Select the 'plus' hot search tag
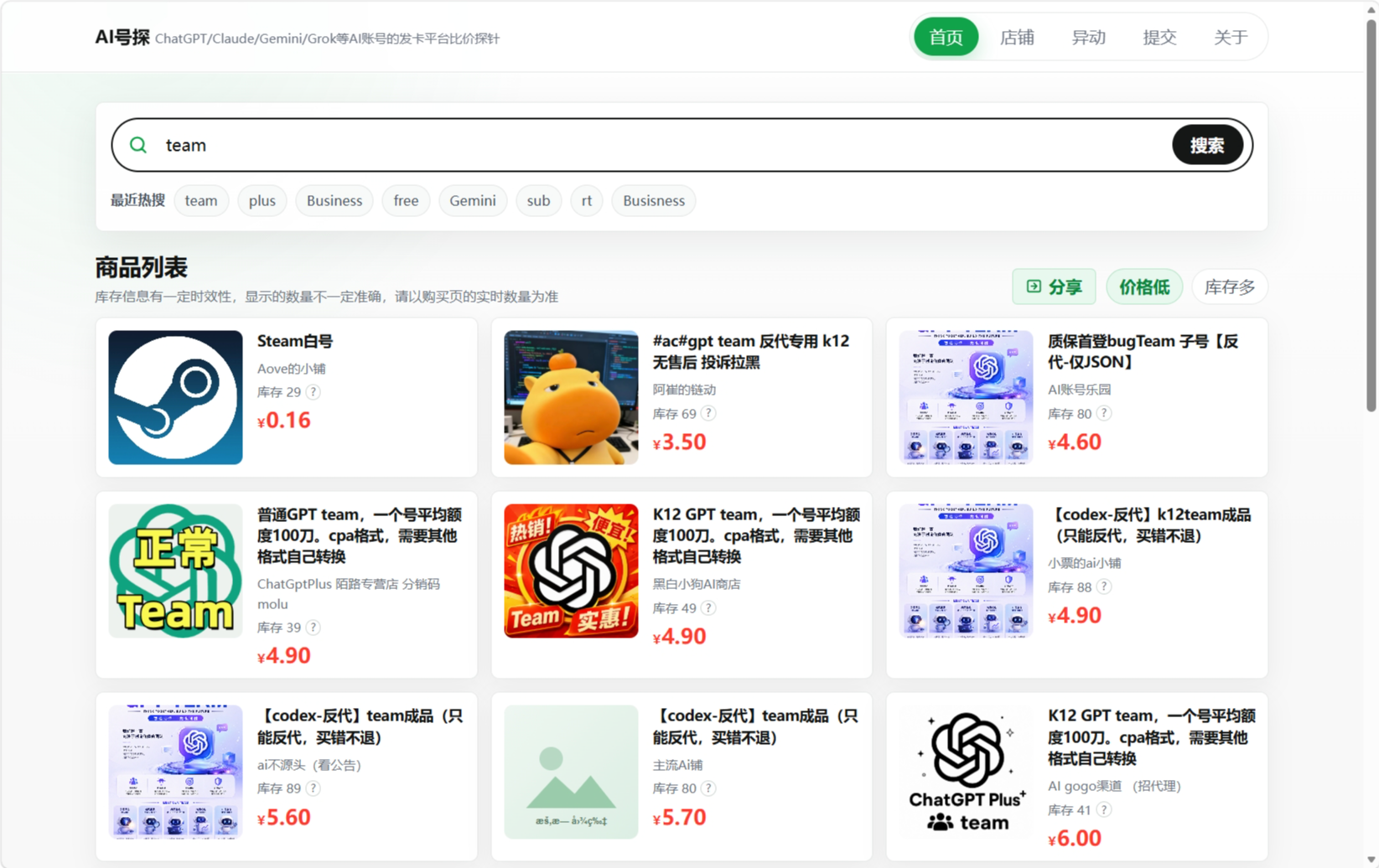The width and height of the screenshot is (1379, 868). click(262, 200)
